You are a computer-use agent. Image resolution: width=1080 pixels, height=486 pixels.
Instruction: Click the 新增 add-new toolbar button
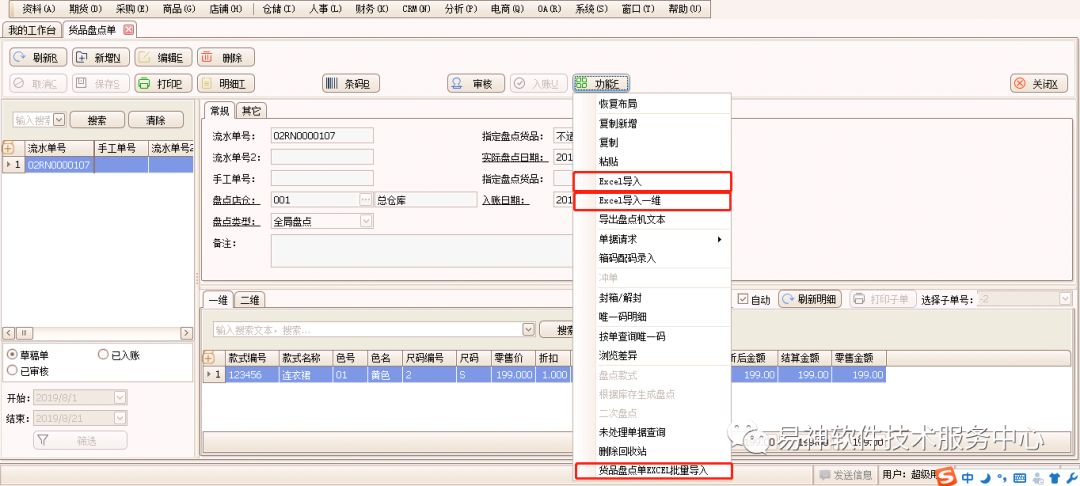(101, 58)
